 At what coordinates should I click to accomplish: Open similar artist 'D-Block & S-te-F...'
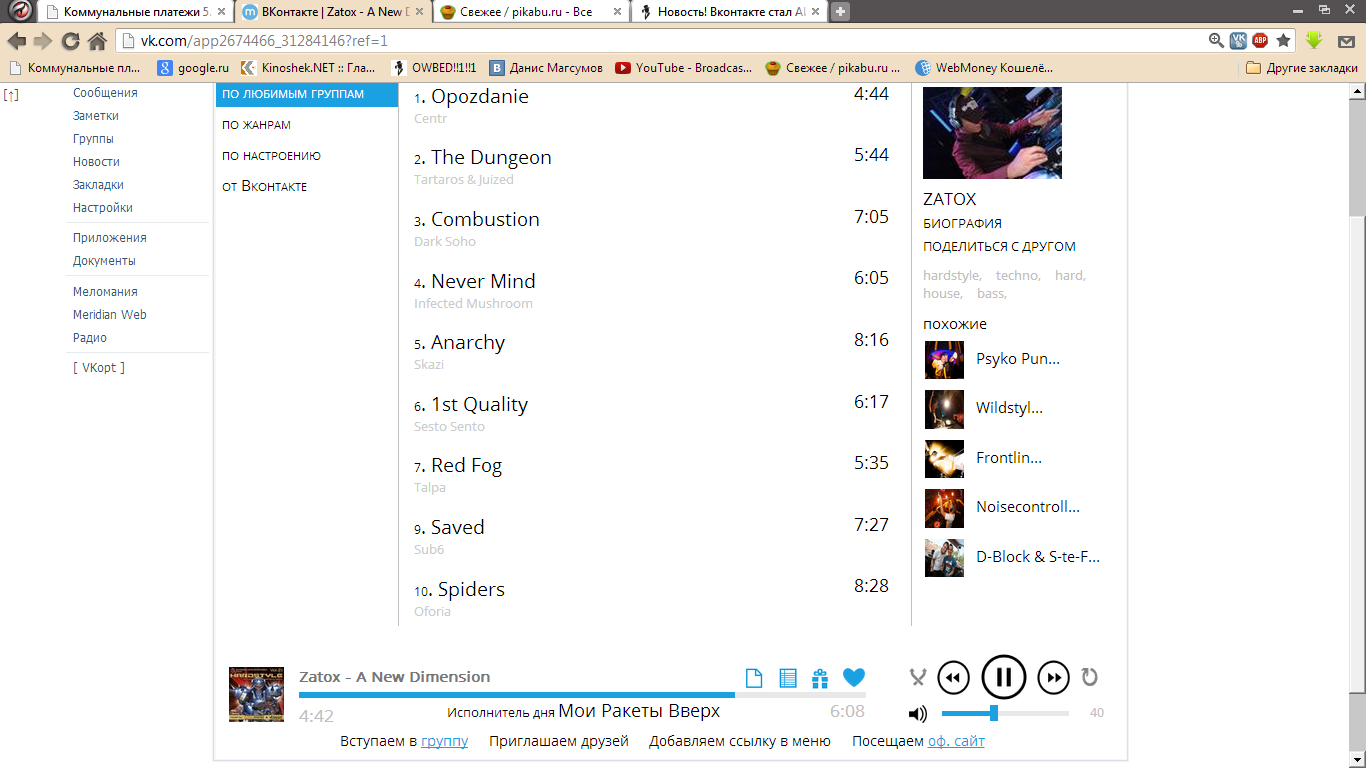coord(1038,556)
